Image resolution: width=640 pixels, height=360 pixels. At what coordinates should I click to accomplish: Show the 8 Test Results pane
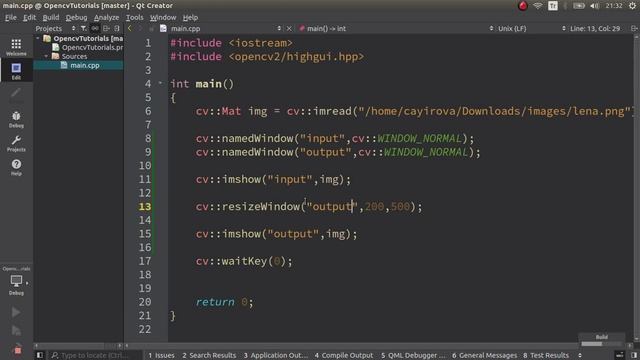(x=546, y=355)
